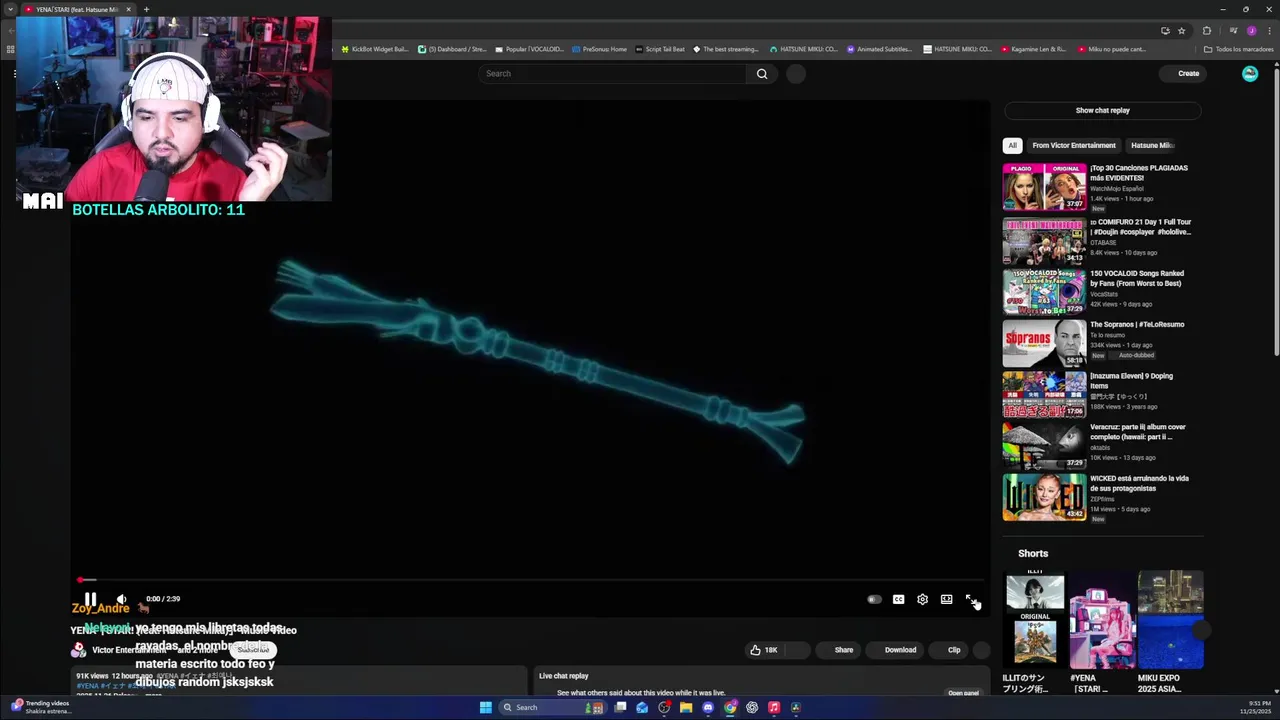Viewport: 1280px width, 720px height.
Task: Click the red video progress bar
Action: pos(530,580)
